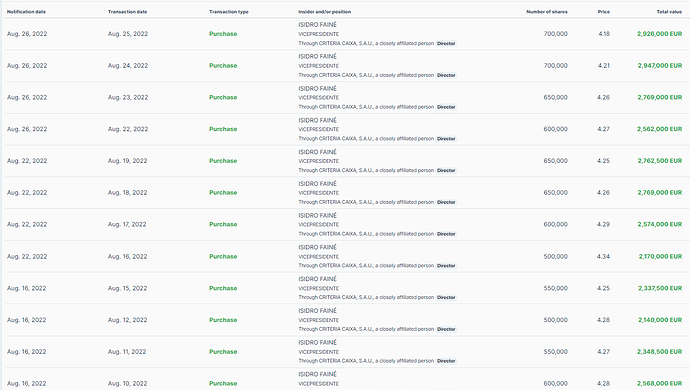Image resolution: width=690 pixels, height=390 pixels.
Task: Select the Aug. 11, 2022 transaction date
Action: point(127,352)
